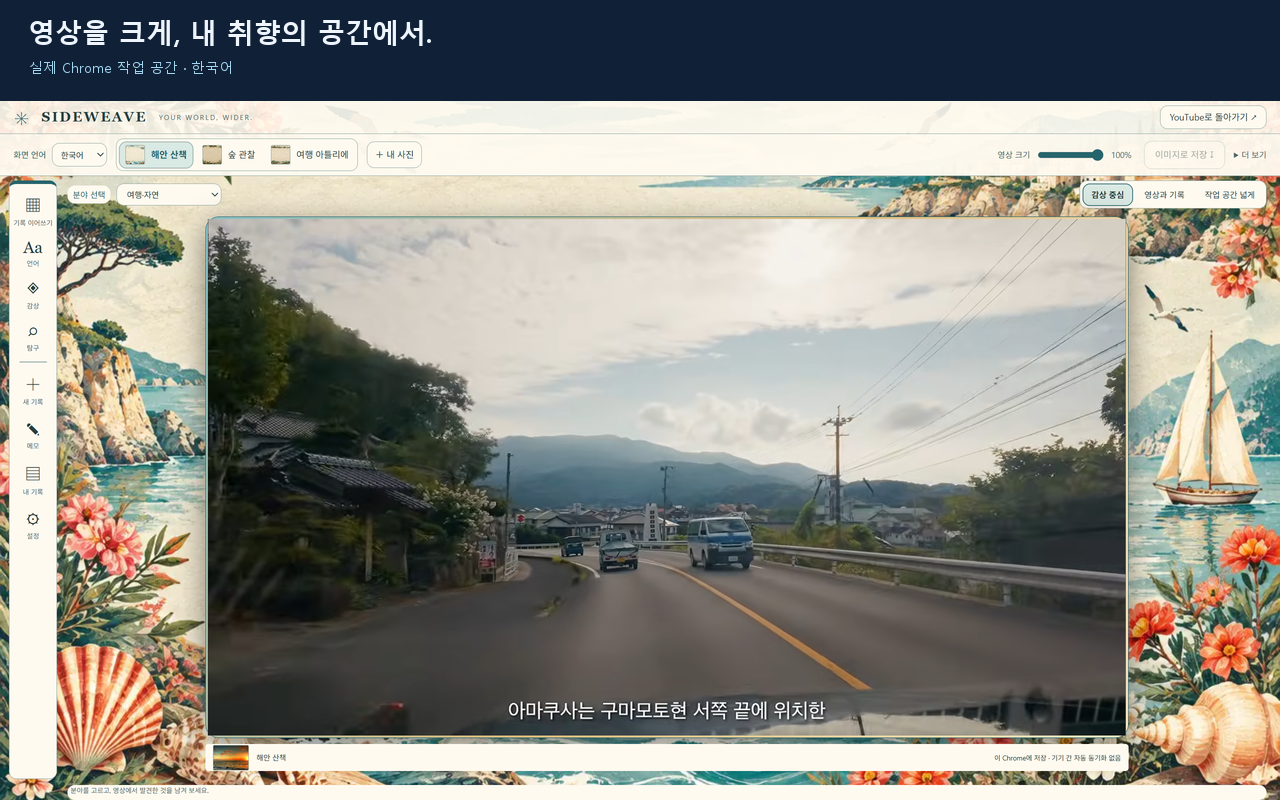
Task: Click the 여행 아틀리에 theme thumbnail
Action: click(x=281, y=155)
